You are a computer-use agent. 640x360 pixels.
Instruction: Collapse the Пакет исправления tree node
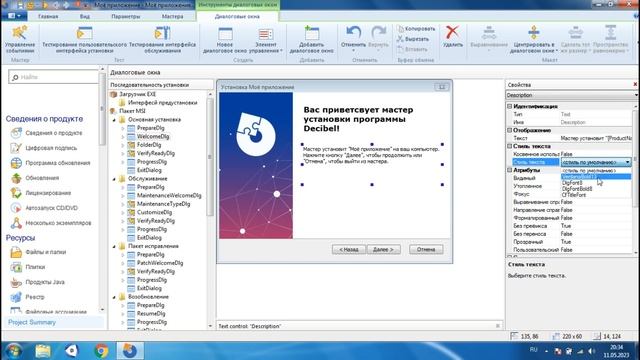(114, 247)
